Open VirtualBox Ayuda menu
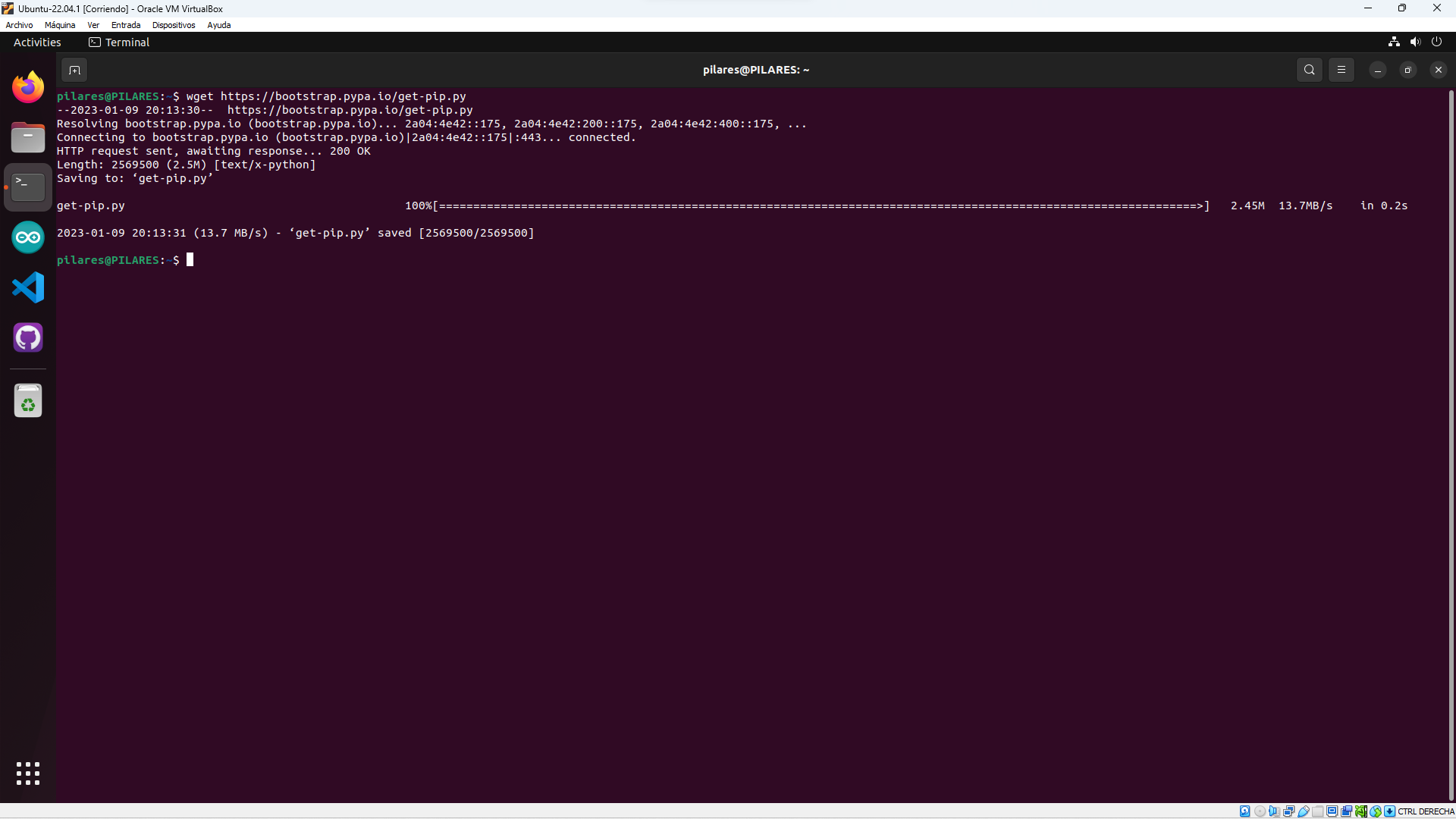1456x819 pixels. coord(218,25)
